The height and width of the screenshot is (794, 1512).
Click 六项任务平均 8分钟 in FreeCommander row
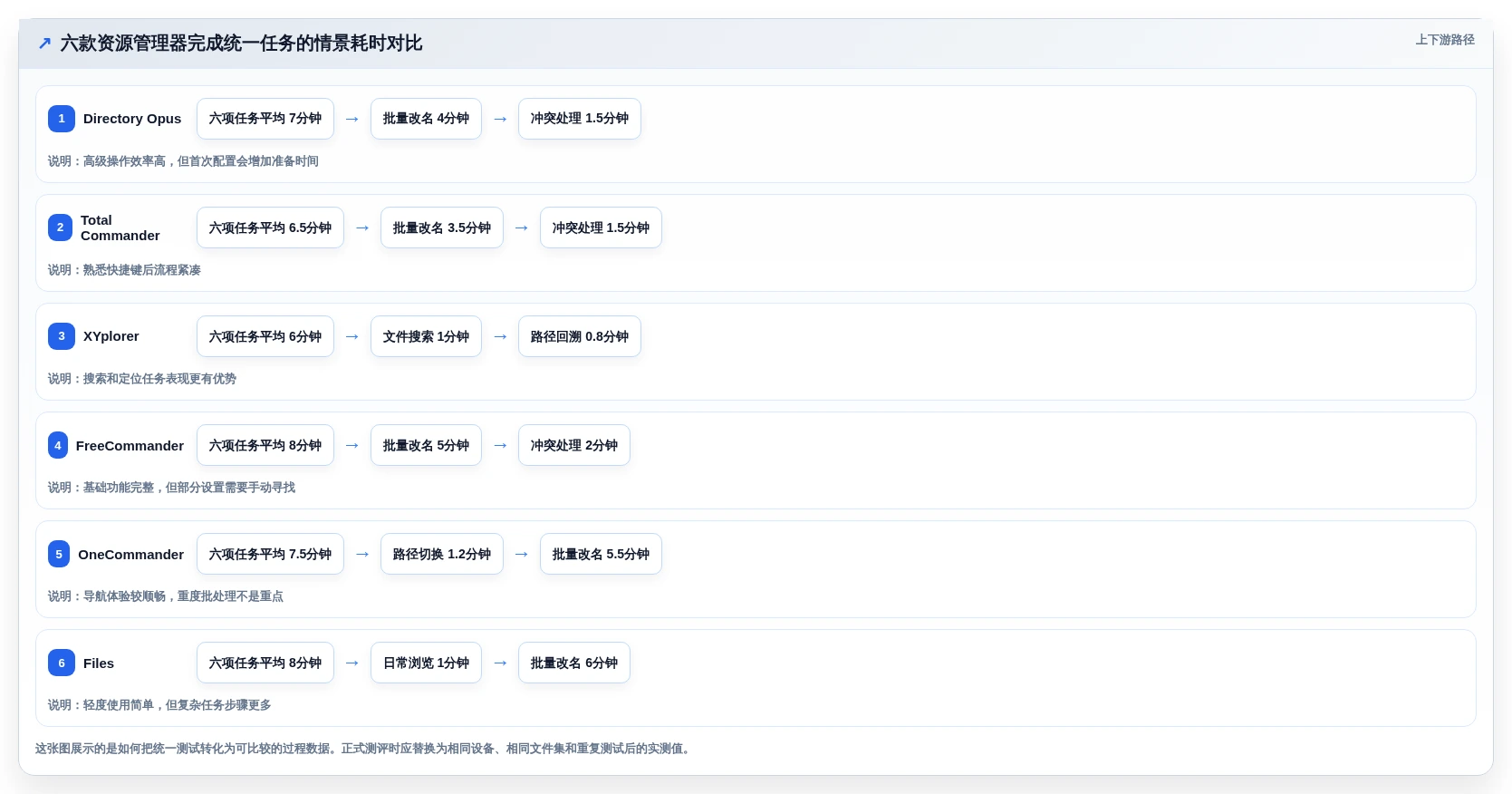(x=265, y=445)
